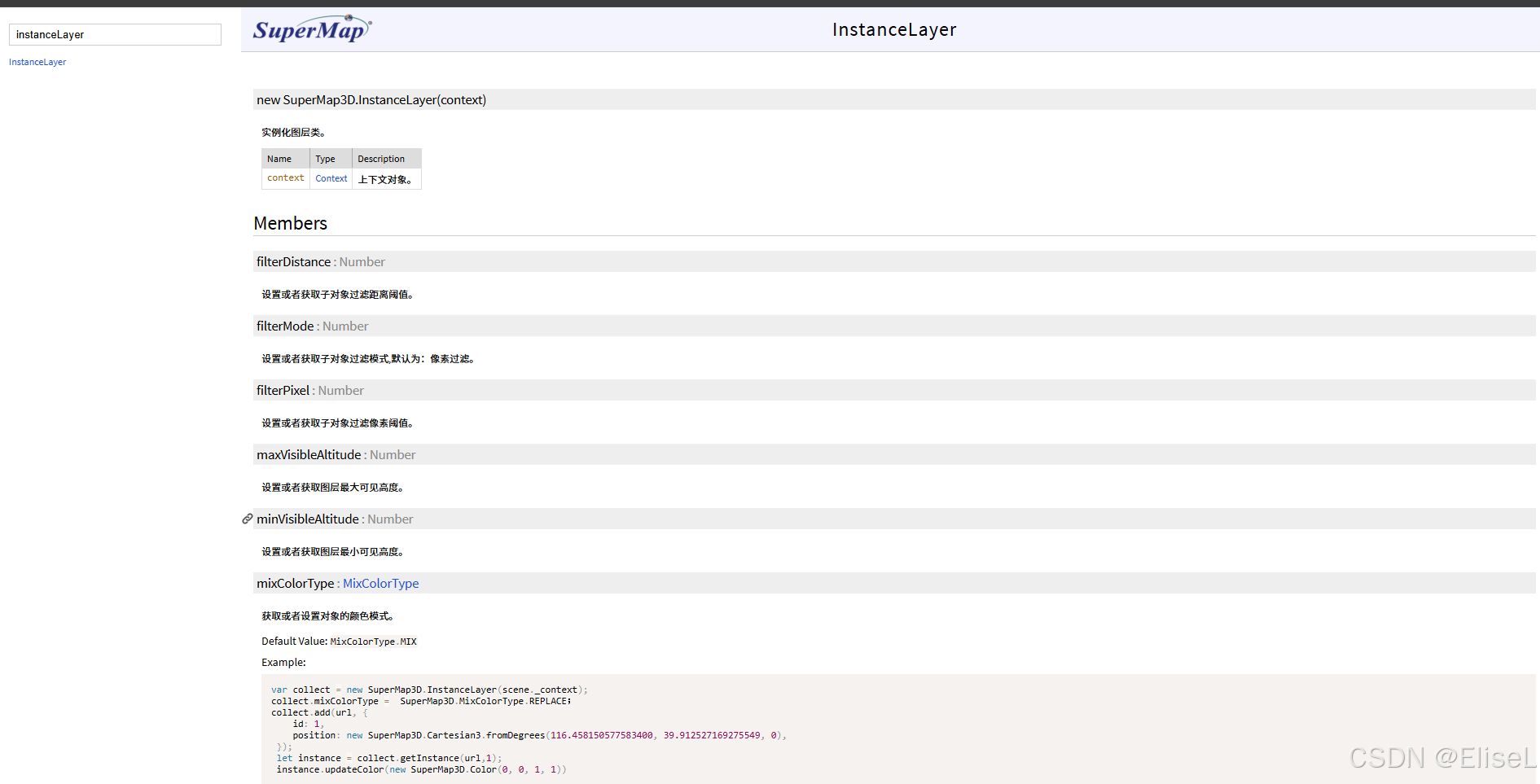This screenshot has width=1540, height=784.
Task: Click the context parameter name cell
Action: click(286, 178)
